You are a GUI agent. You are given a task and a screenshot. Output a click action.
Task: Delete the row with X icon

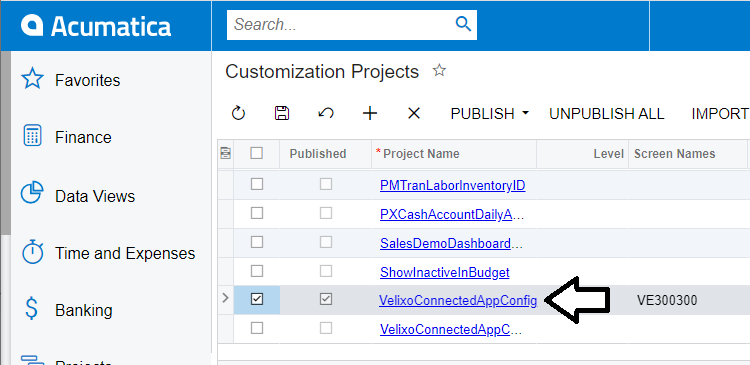point(413,113)
